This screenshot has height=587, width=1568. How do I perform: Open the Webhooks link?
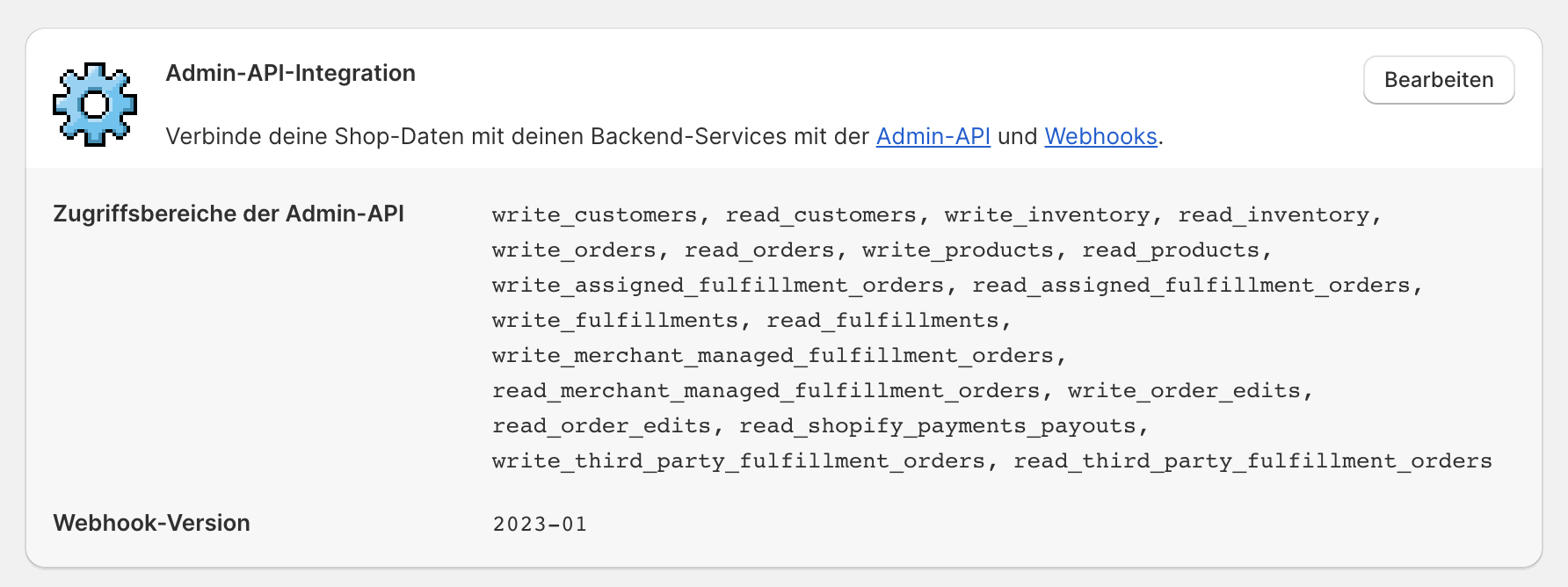[x=1100, y=136]
